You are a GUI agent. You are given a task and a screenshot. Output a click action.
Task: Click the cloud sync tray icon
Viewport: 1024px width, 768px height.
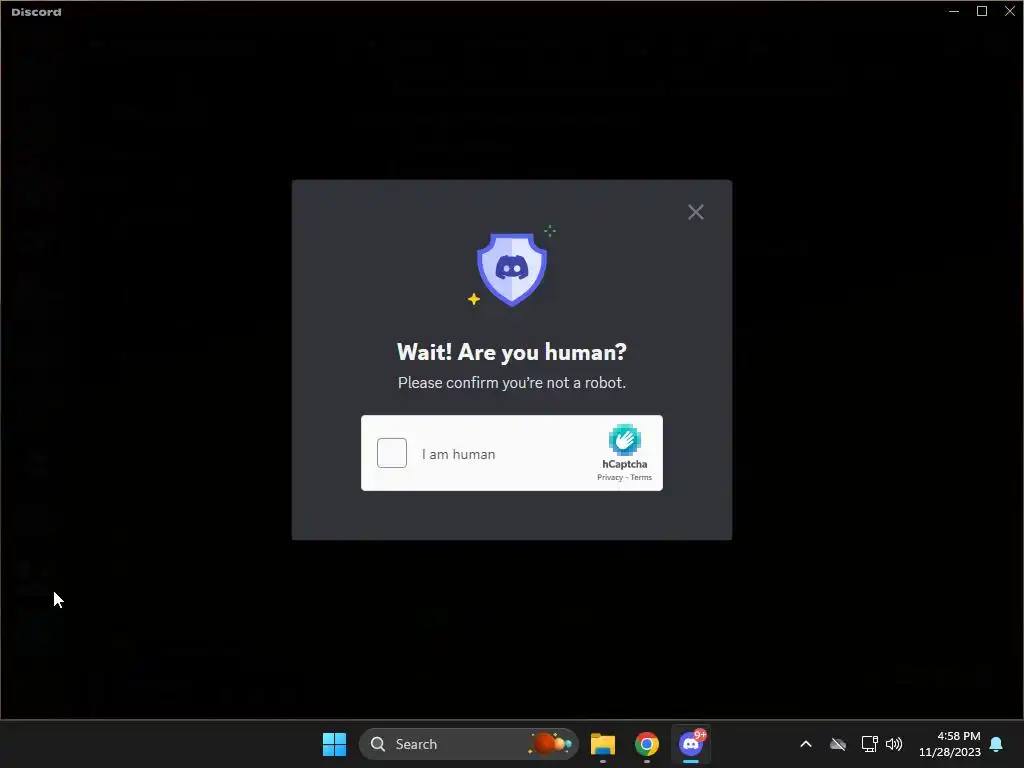(838, 744)
